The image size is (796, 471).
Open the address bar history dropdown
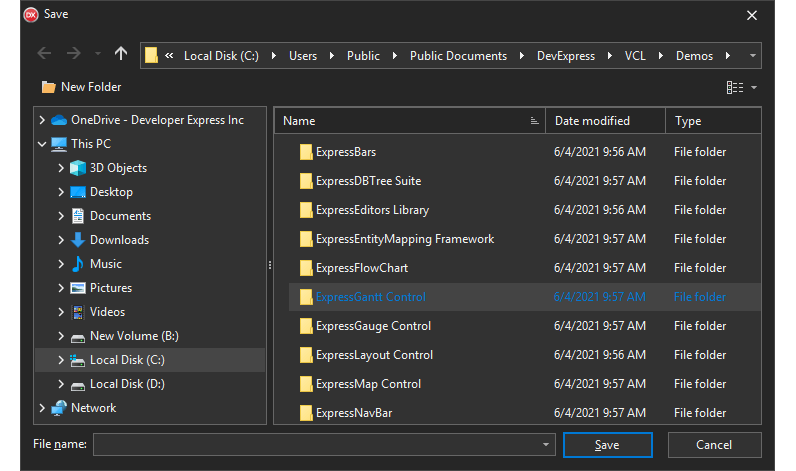[x=753, y=55]
